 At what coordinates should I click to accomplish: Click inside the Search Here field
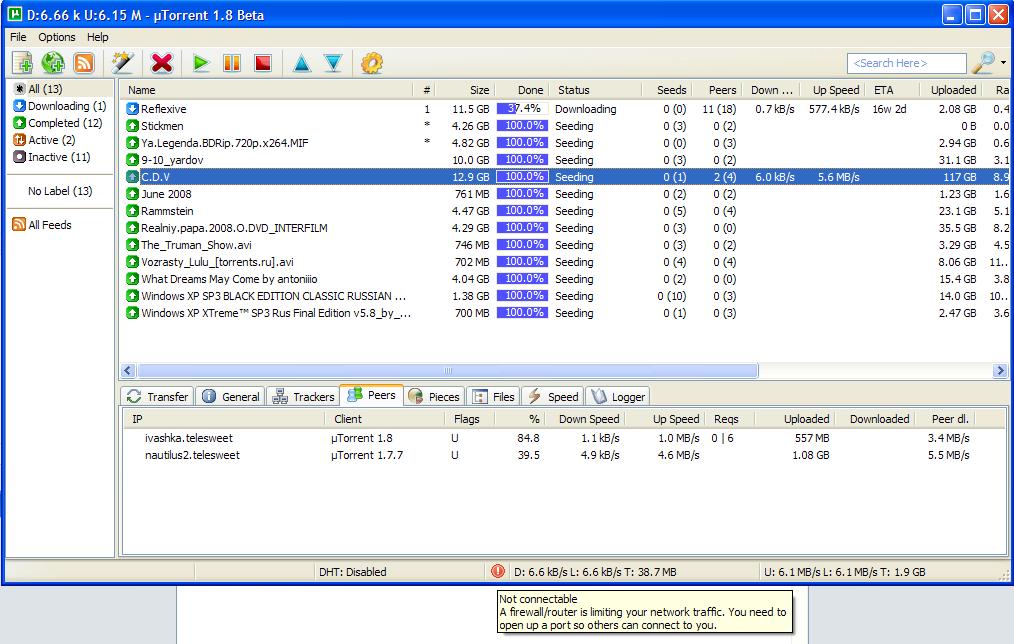tap(906, 63)
